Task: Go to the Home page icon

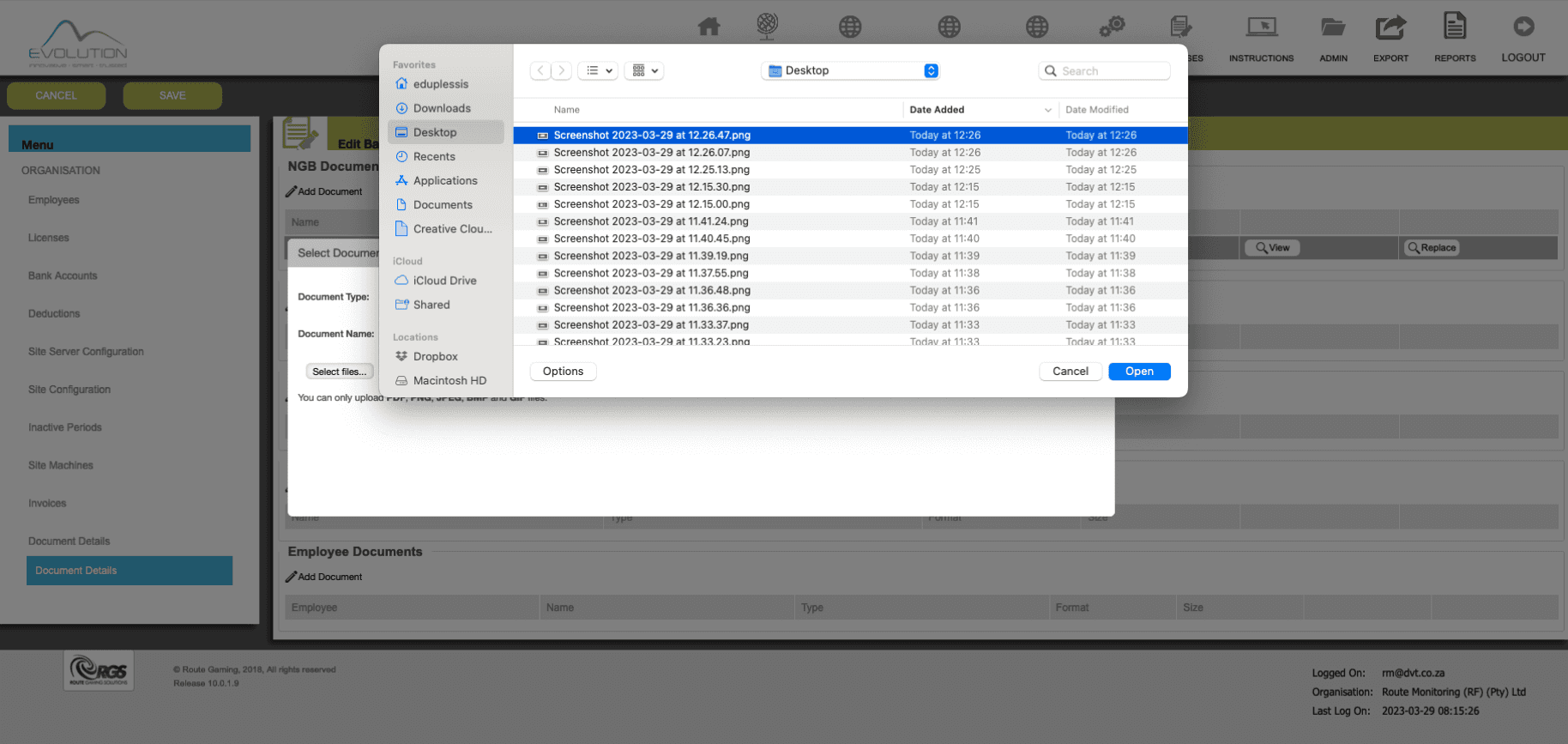Action: click(709, 27)
